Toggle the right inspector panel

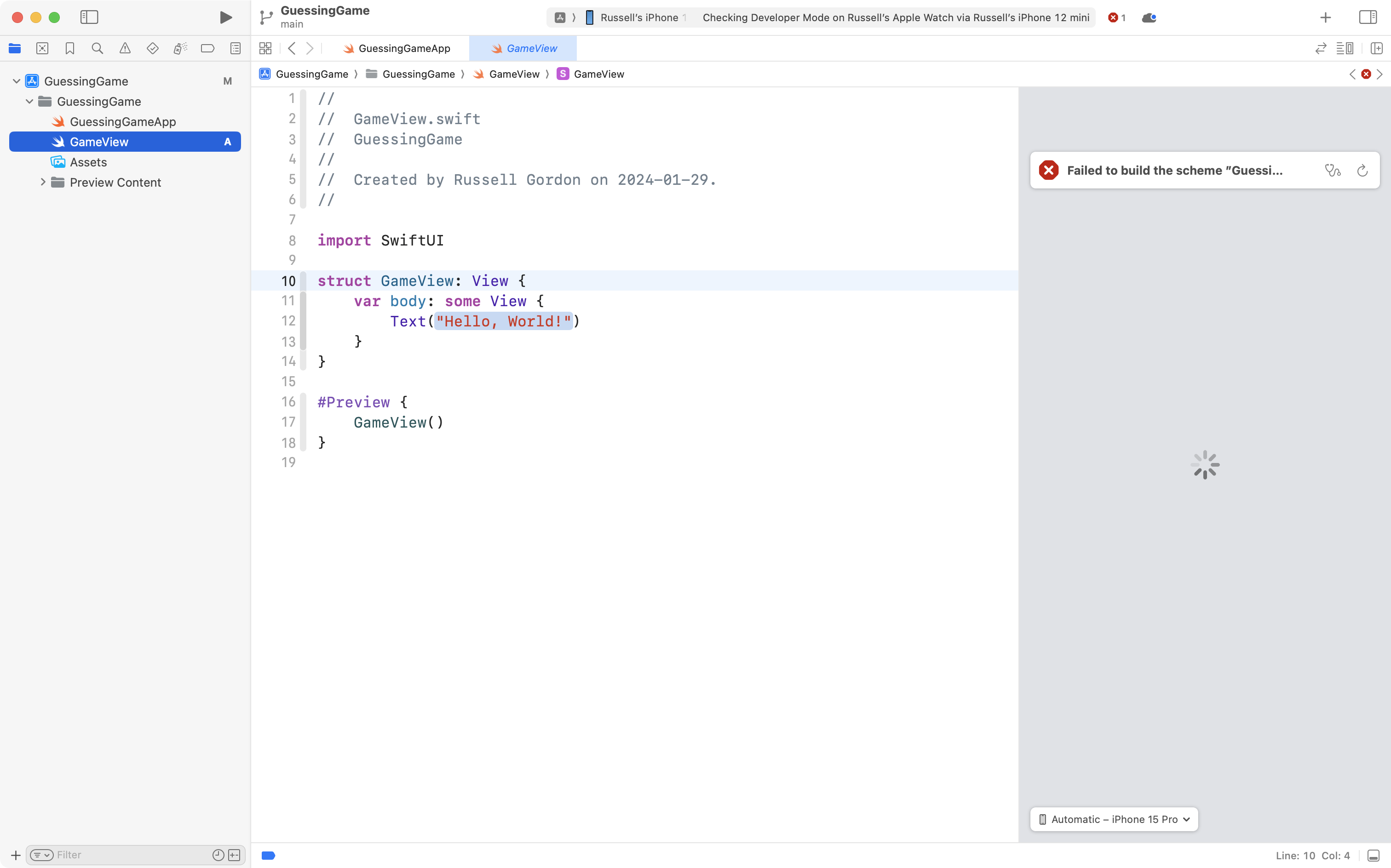tap(1368, 17)
